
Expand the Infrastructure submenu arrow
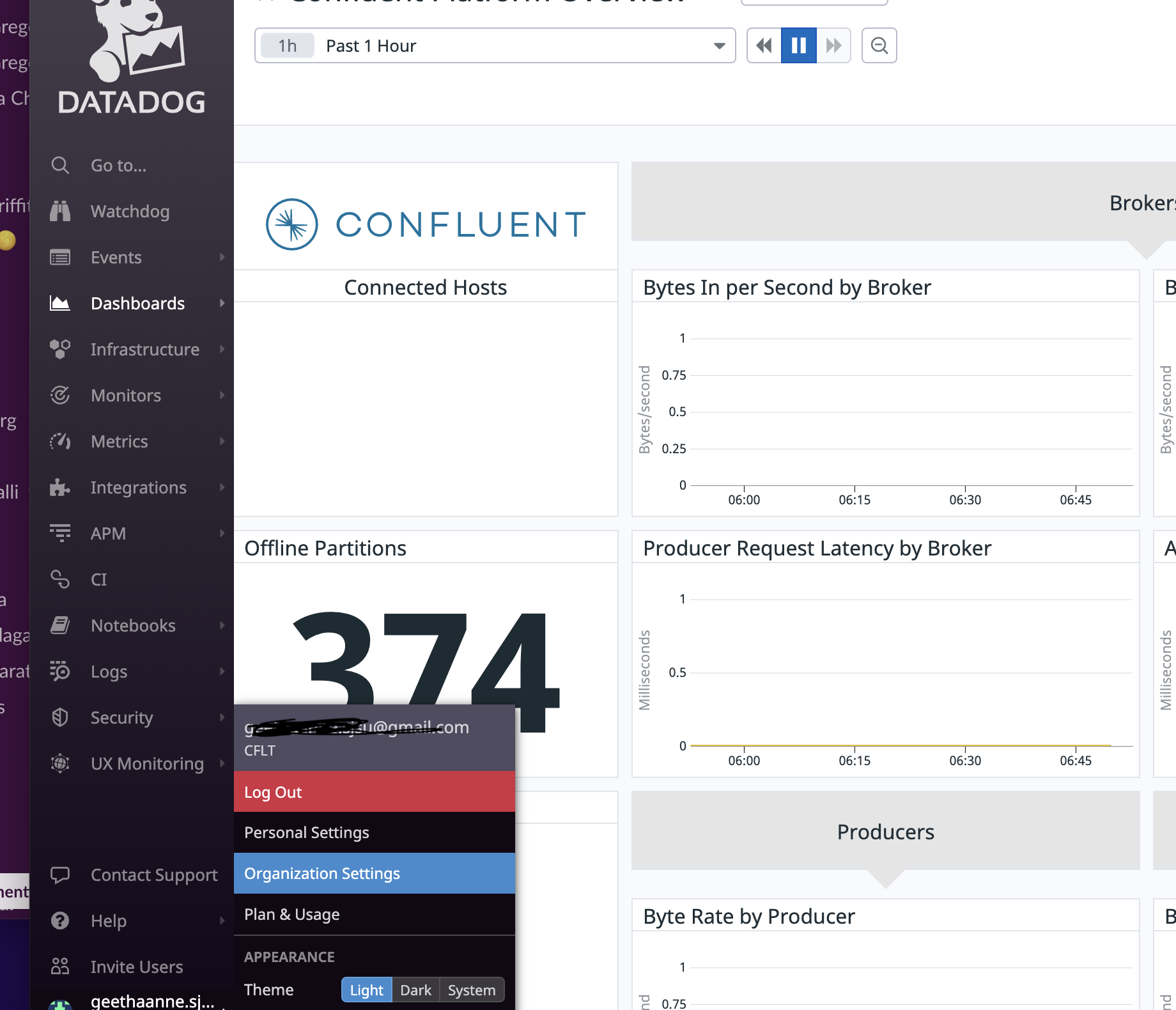click(x=222, y=349)
